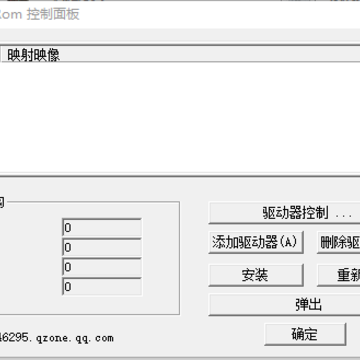Click the 映射映像 column header

pyautogui.click(x=180, y=54)
